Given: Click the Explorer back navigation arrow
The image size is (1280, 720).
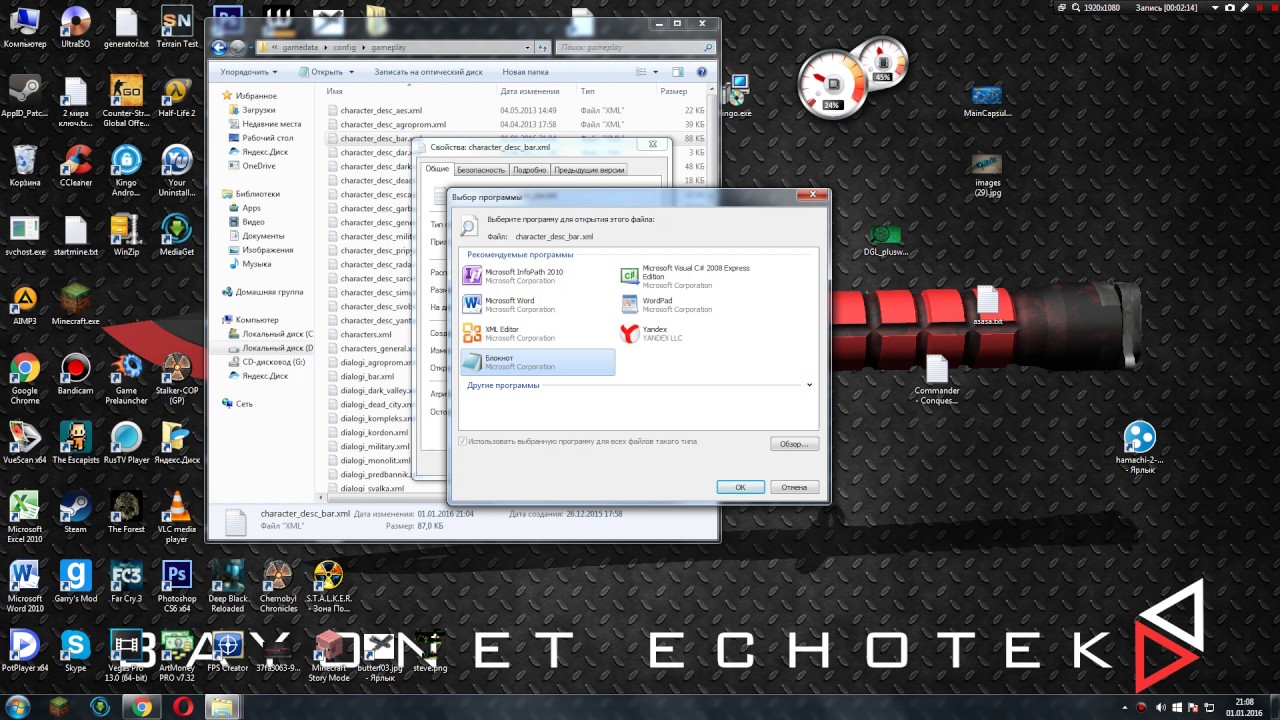Looking at the screenshot, I should click(219, 47).
